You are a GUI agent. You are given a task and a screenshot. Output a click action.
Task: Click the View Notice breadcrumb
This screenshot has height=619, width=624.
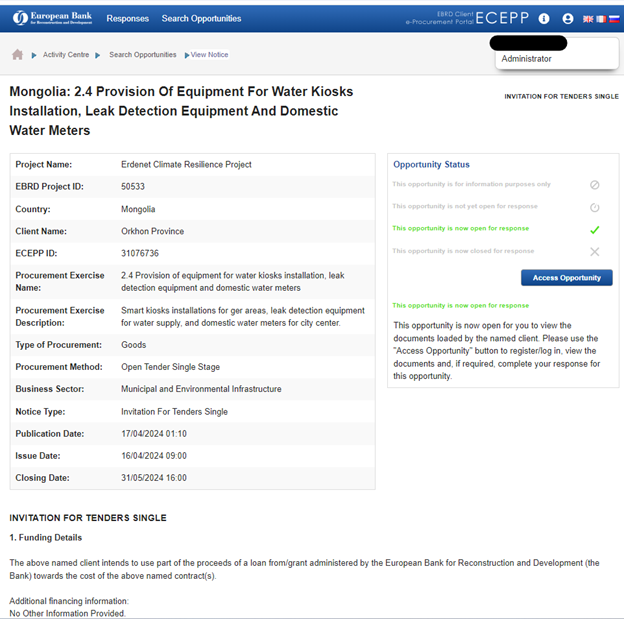pyautogui.click(x=209, y=55)
